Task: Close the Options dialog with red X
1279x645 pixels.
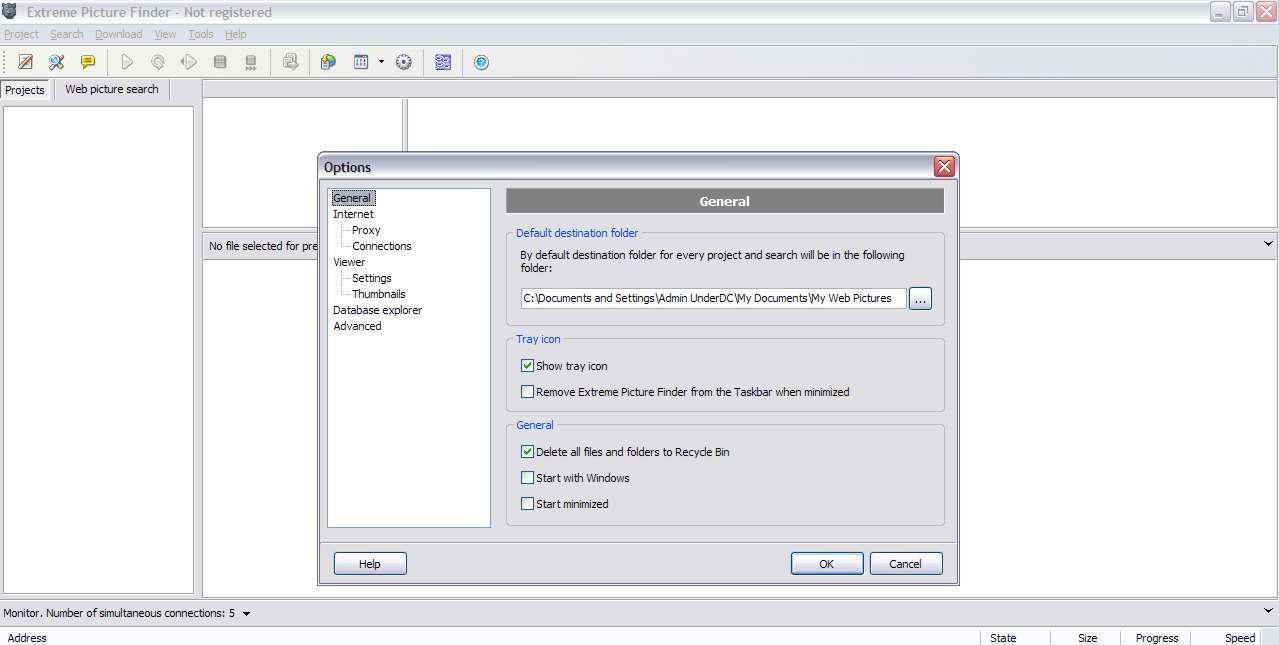Action: tap(944, 167)
